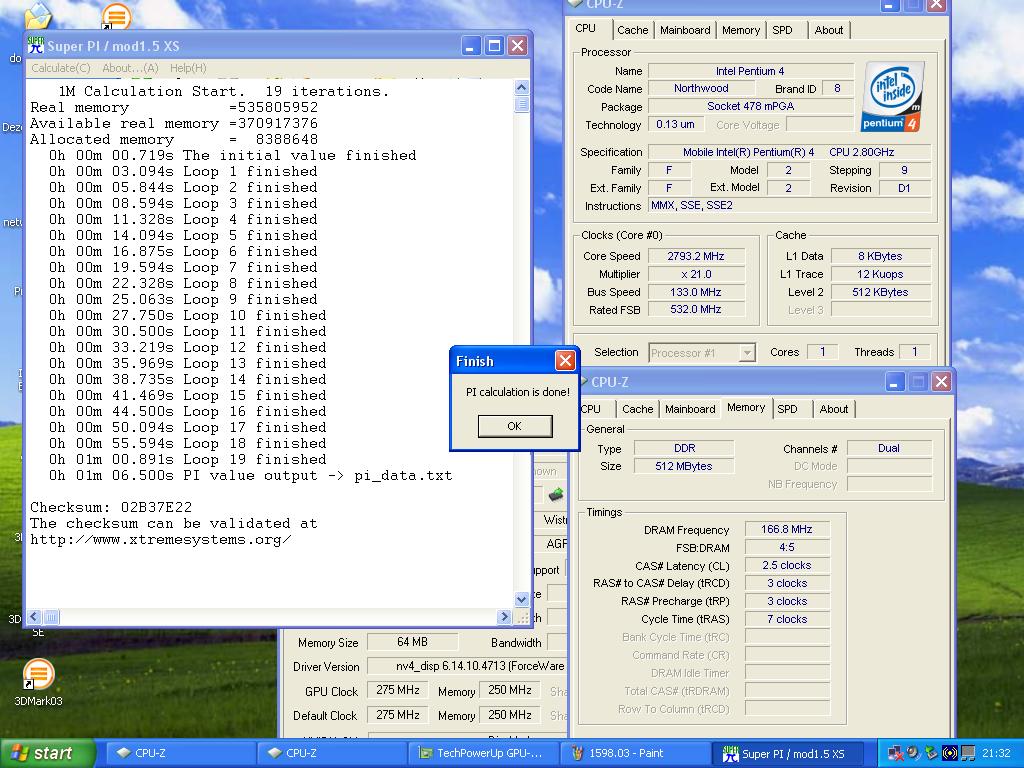The image size is (1024, 768).
Task: Switch to About tab in lower CPU-Z
Action: point(834,409)
